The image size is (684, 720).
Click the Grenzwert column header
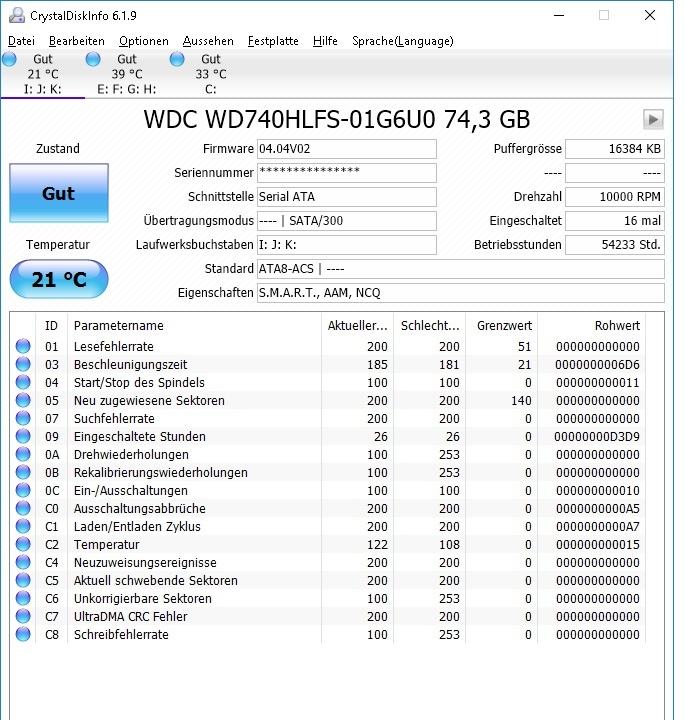tap(502, 326)
